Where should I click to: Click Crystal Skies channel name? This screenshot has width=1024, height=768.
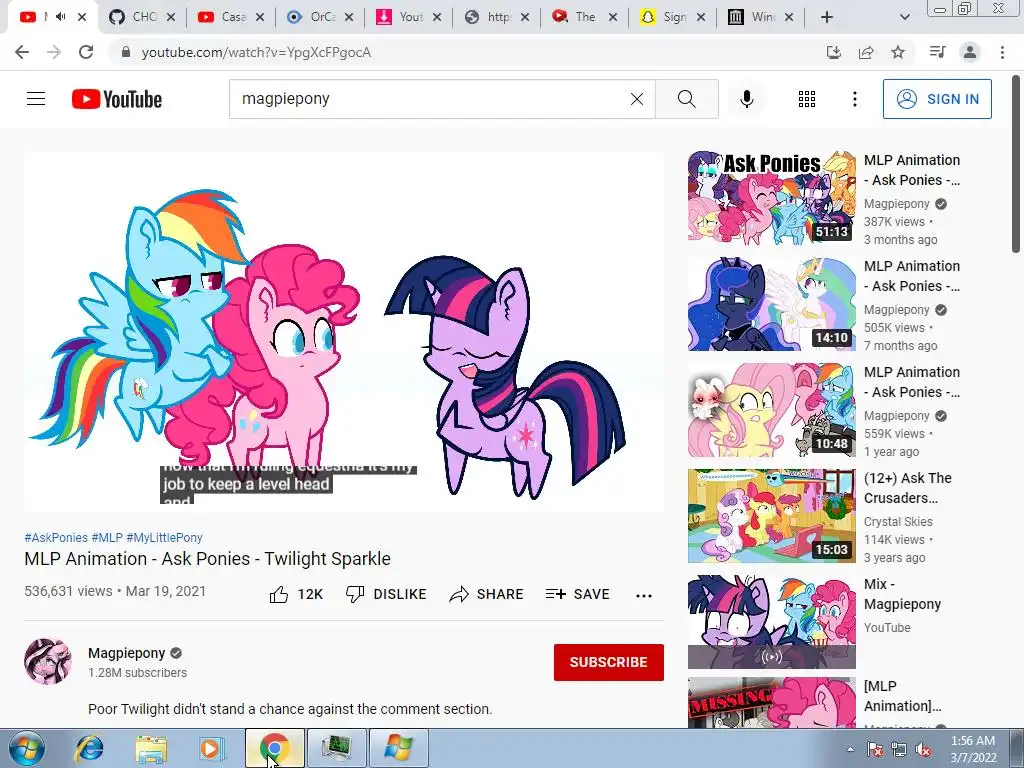click(898, 522)
